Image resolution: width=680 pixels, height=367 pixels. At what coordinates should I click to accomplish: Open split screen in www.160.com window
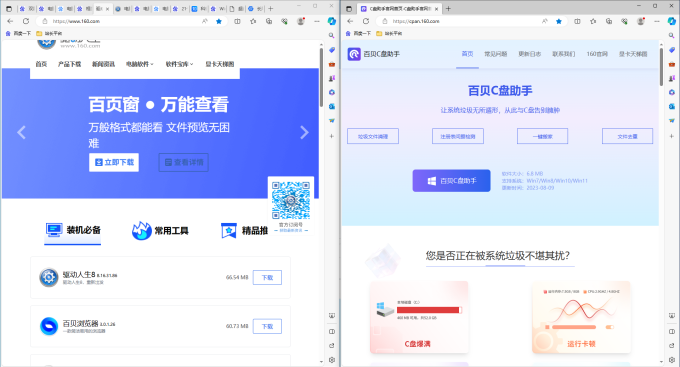point(237,21)
